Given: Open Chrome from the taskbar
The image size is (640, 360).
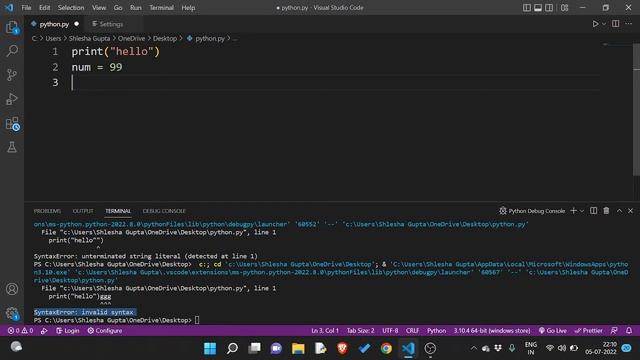Looking at the screenshot, I should [386, 348].
